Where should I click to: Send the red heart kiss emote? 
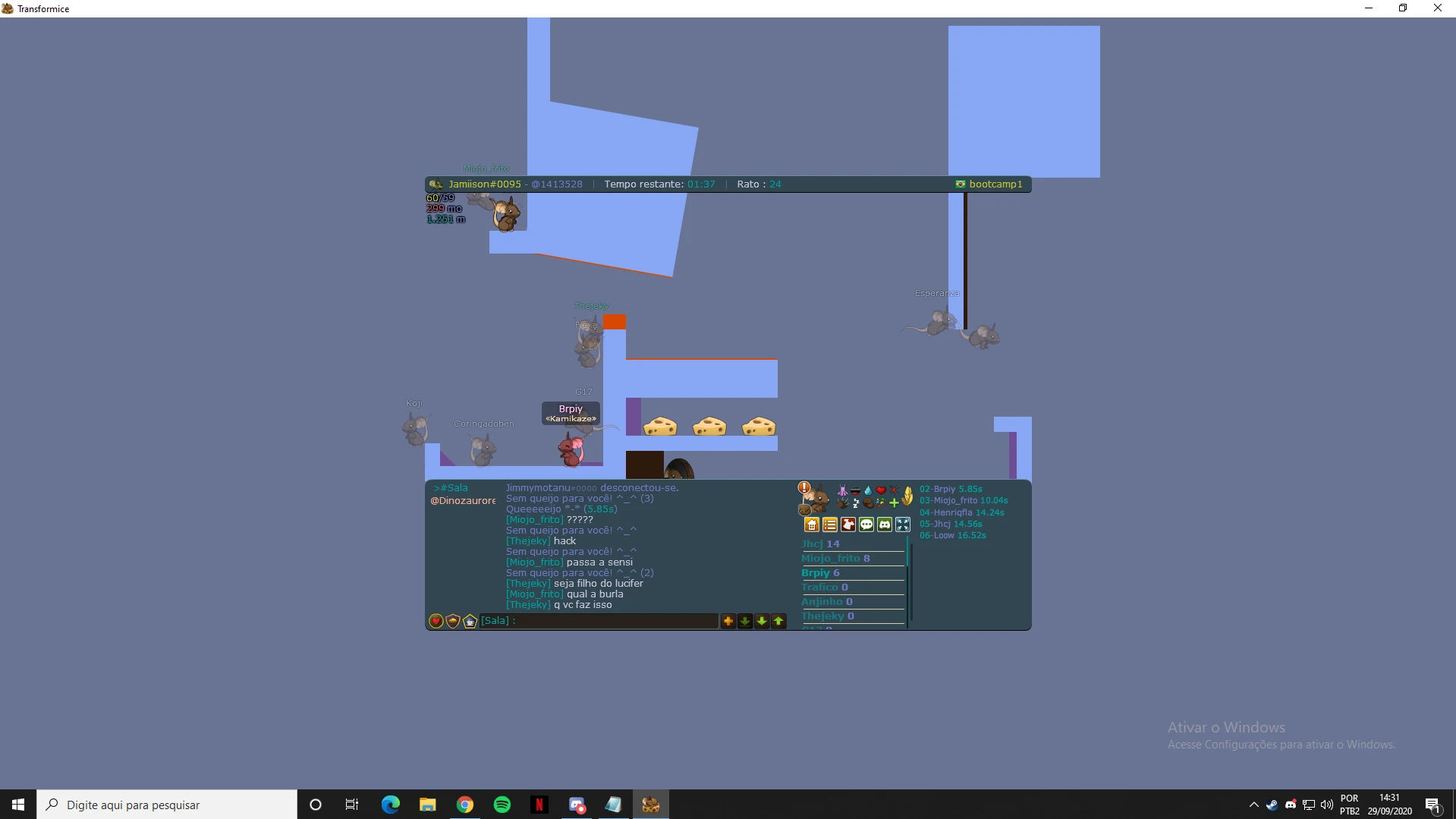point(881,490)
